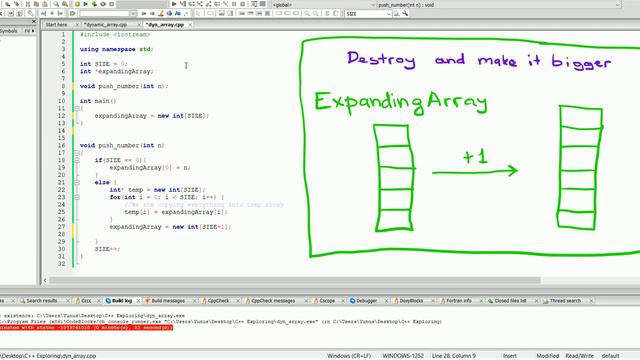The width and height of the screenshot is (640, 360).
Task: Run the program with the green play icon
Action: pyautogui.click(x=85, y=4)
